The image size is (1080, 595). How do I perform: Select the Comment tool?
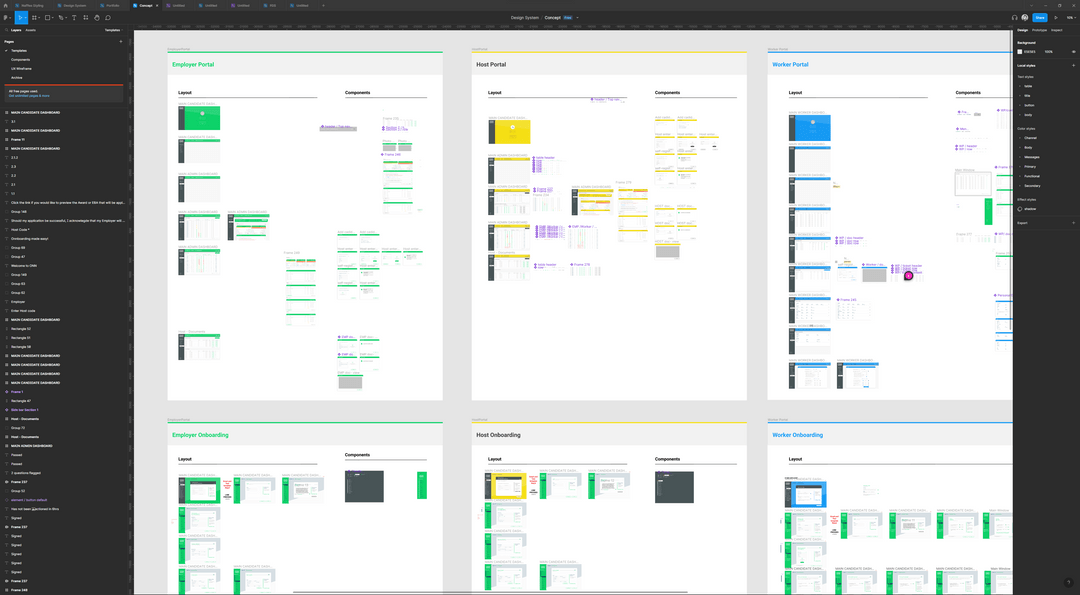coord(108,17)
